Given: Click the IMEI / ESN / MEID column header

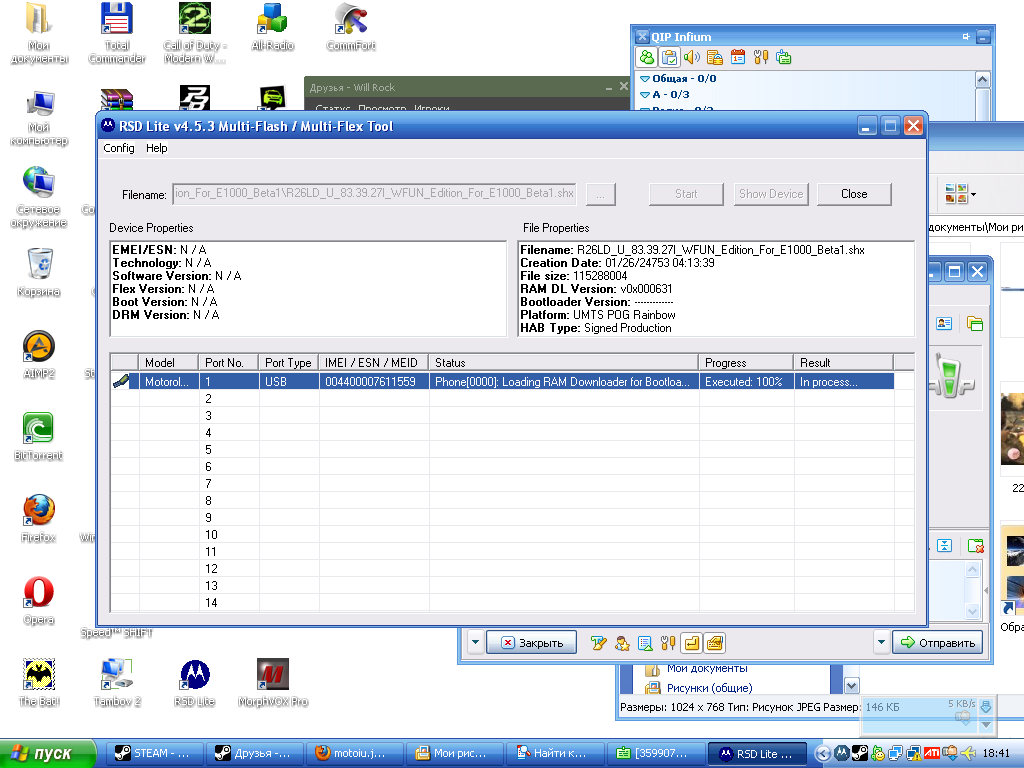Looking at the screenshot, I should click(x=374, y=362).
